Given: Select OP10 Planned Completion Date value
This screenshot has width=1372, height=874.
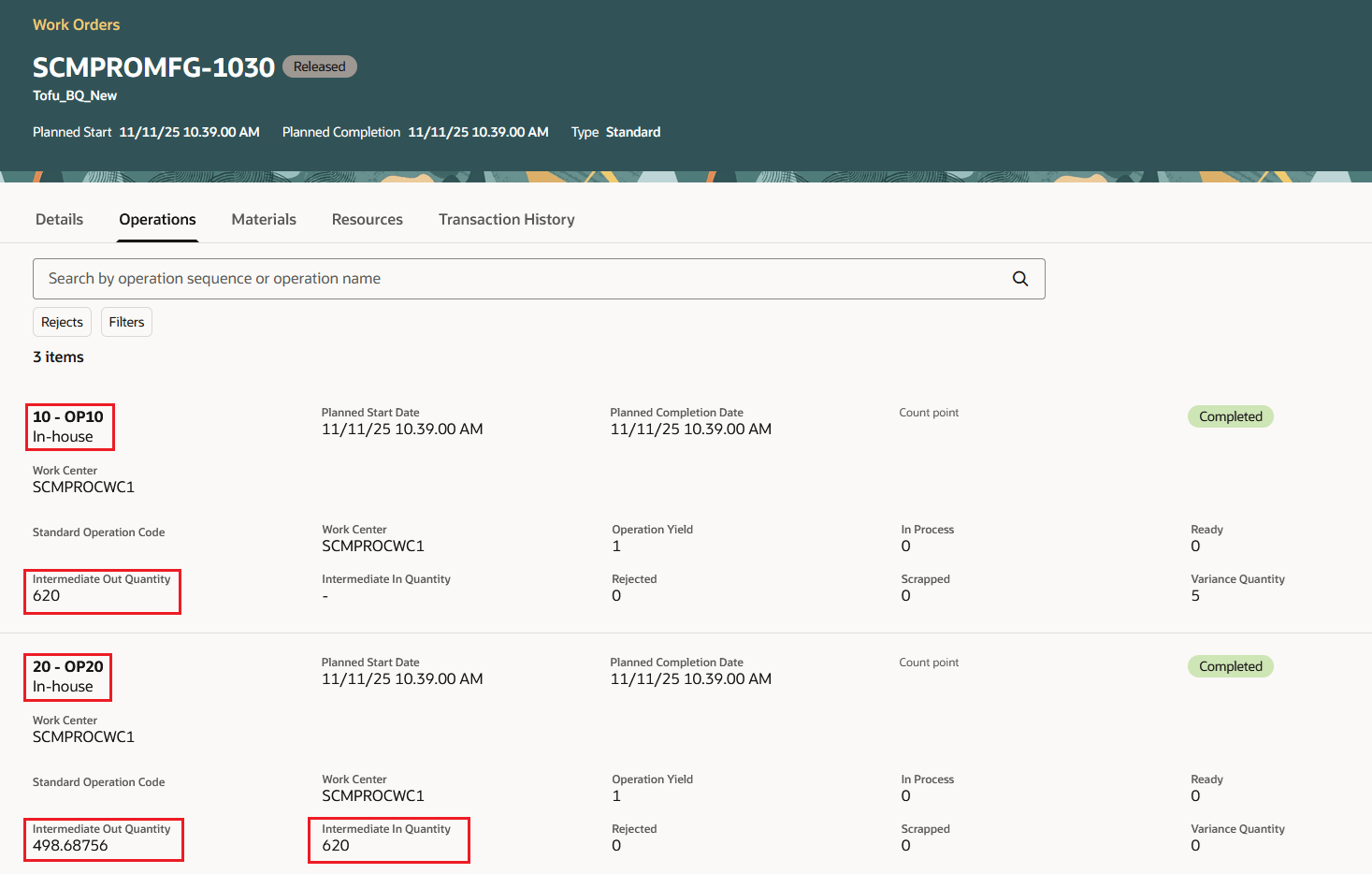Looking at the screenshot, I should tap(691, 430).
